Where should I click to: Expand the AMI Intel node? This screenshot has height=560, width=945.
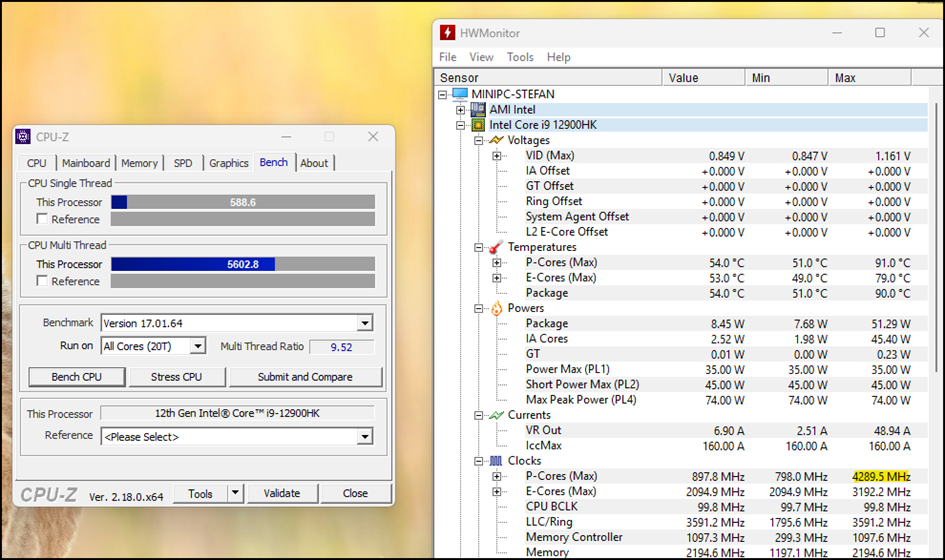point(460,110)
